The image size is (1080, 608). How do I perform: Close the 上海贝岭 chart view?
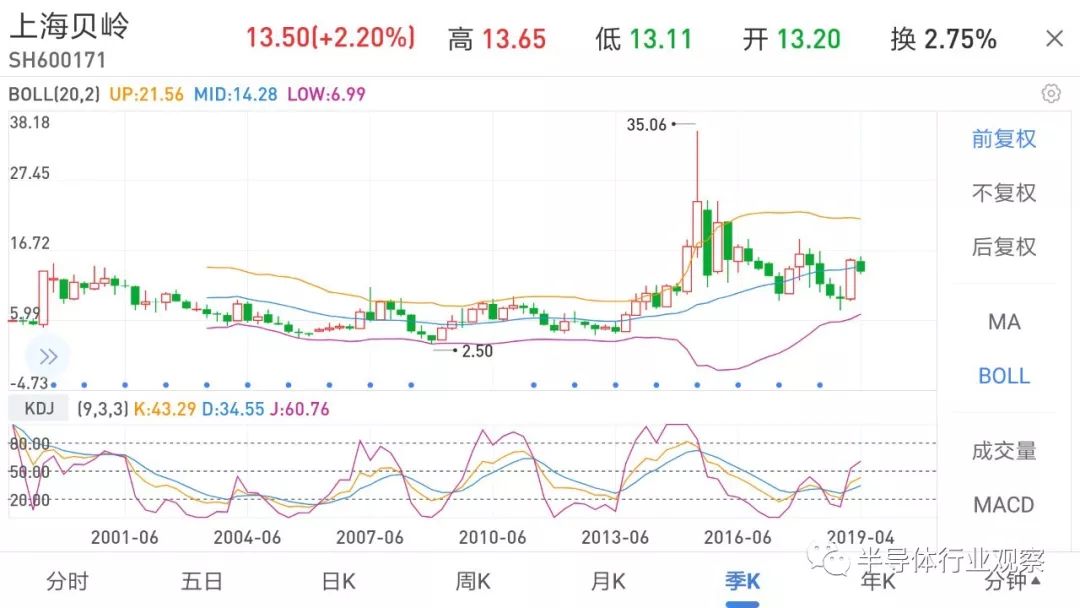1054,39
